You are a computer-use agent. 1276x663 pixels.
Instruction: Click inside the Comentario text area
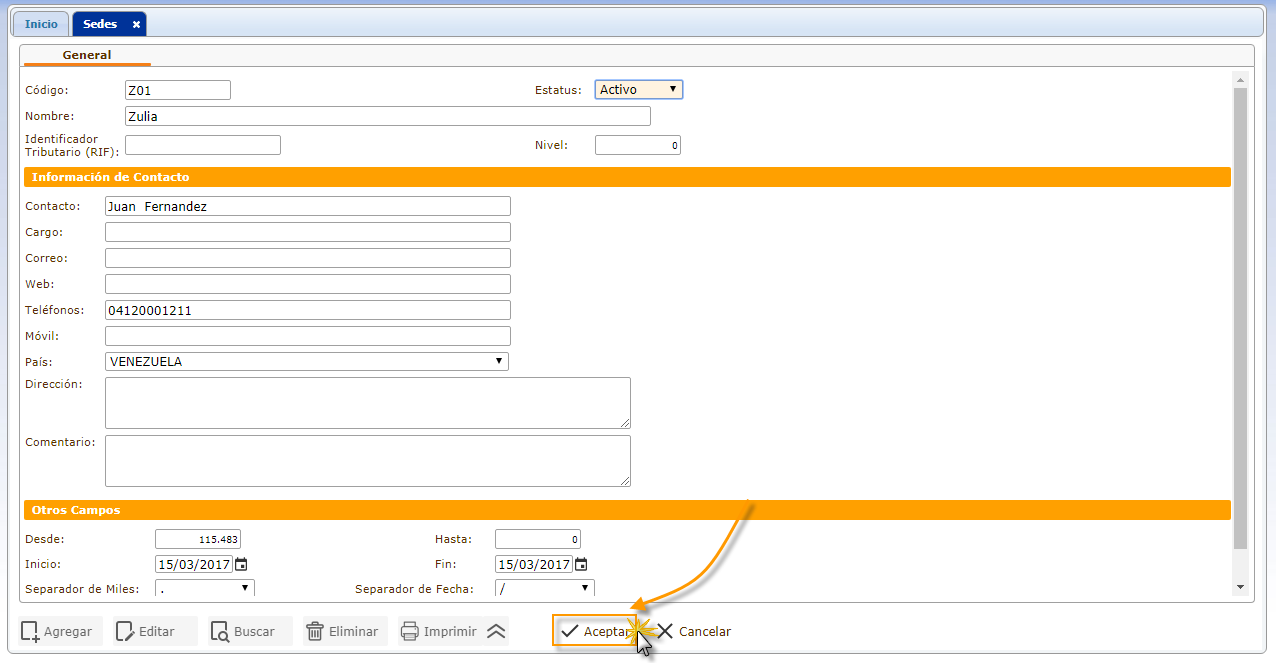(x=368, y=461)
